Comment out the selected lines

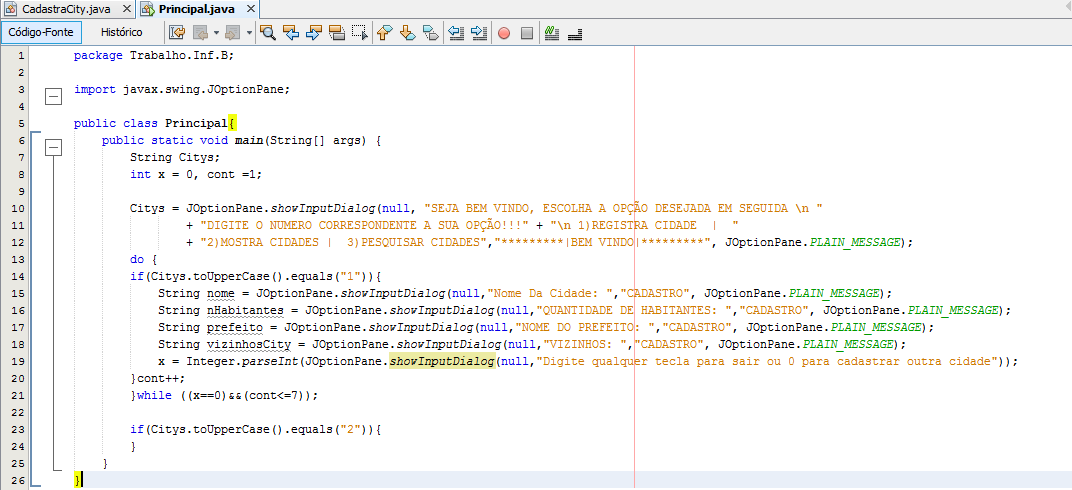coord(552,32)
